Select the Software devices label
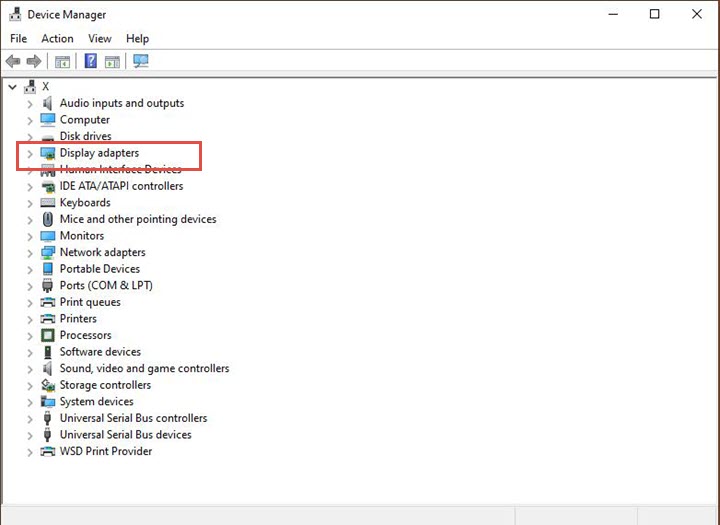The image size is (720, 525). click(100, 352)
